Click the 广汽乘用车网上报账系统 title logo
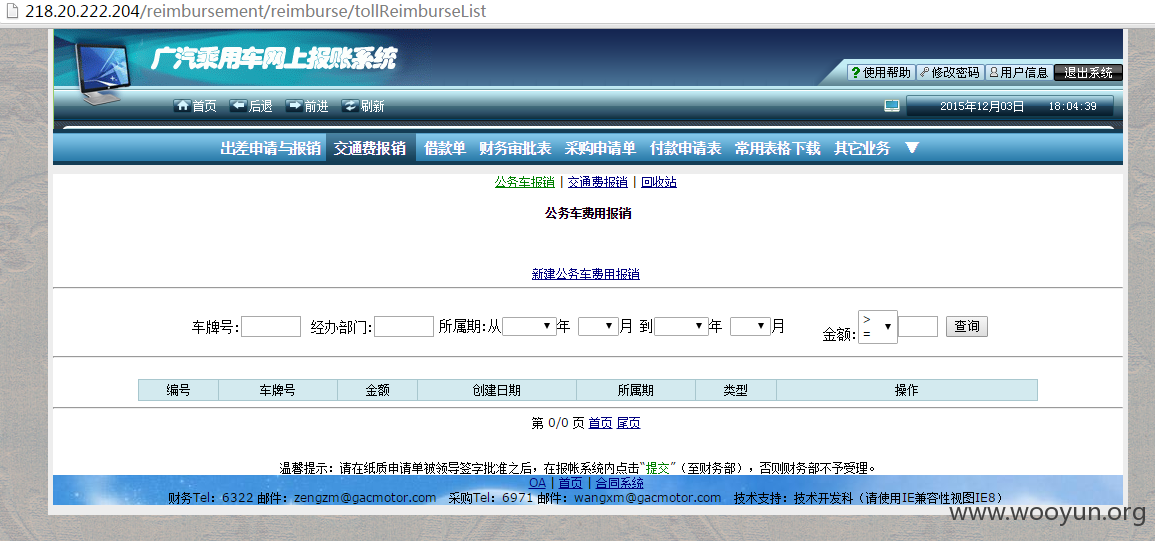 (x=273, y=59)
